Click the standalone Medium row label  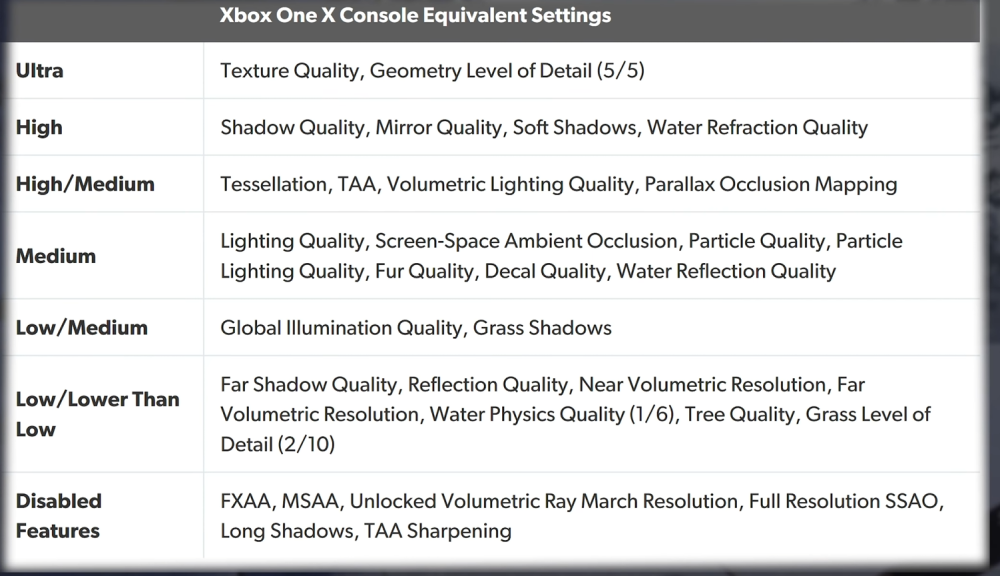coord(56,256)
